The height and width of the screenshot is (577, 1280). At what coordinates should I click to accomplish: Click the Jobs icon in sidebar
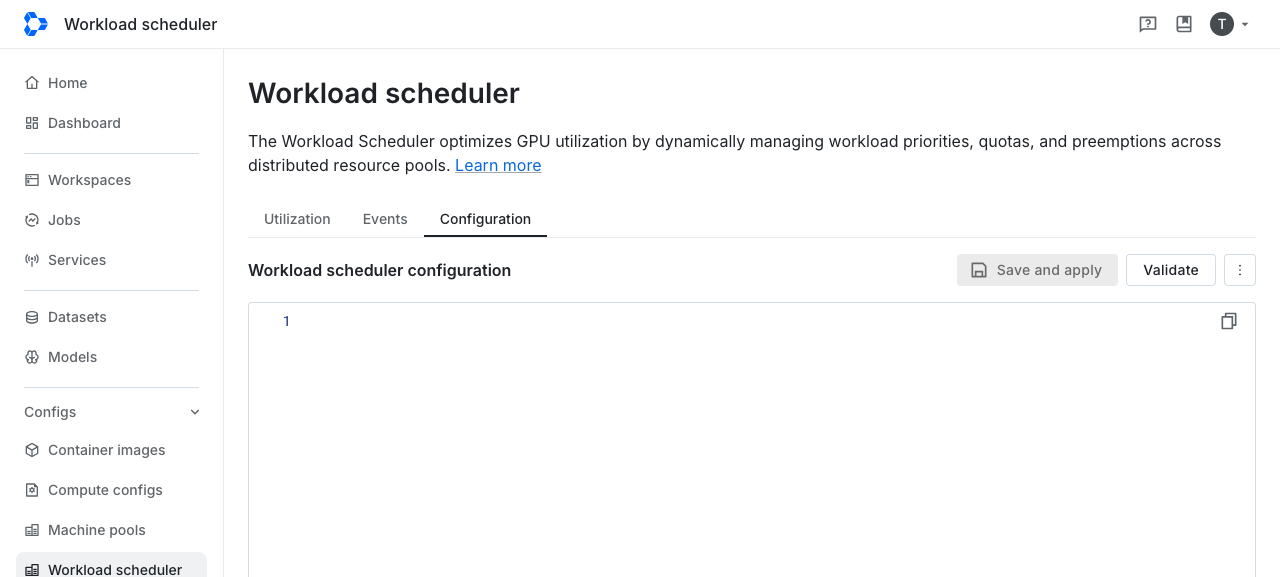coord(32,220)
